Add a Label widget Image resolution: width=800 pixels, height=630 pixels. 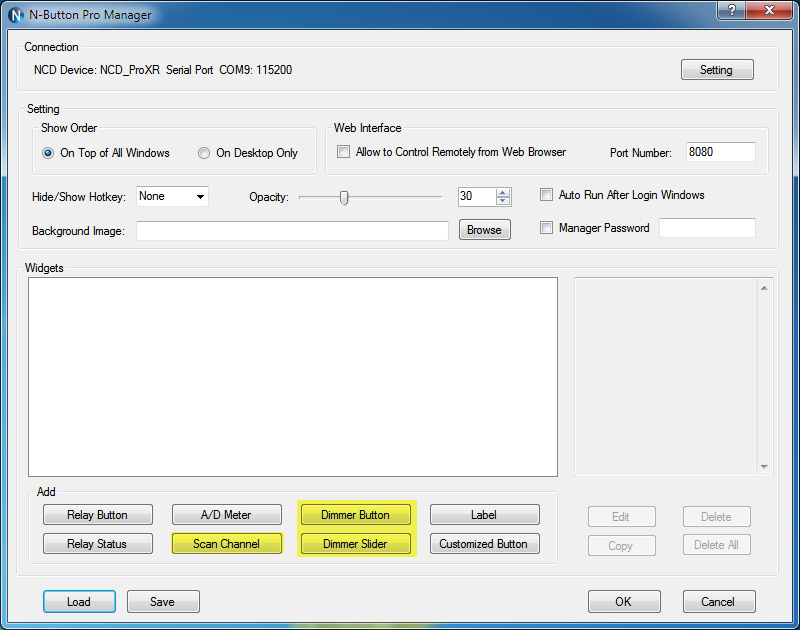click(x=485, y=515)
